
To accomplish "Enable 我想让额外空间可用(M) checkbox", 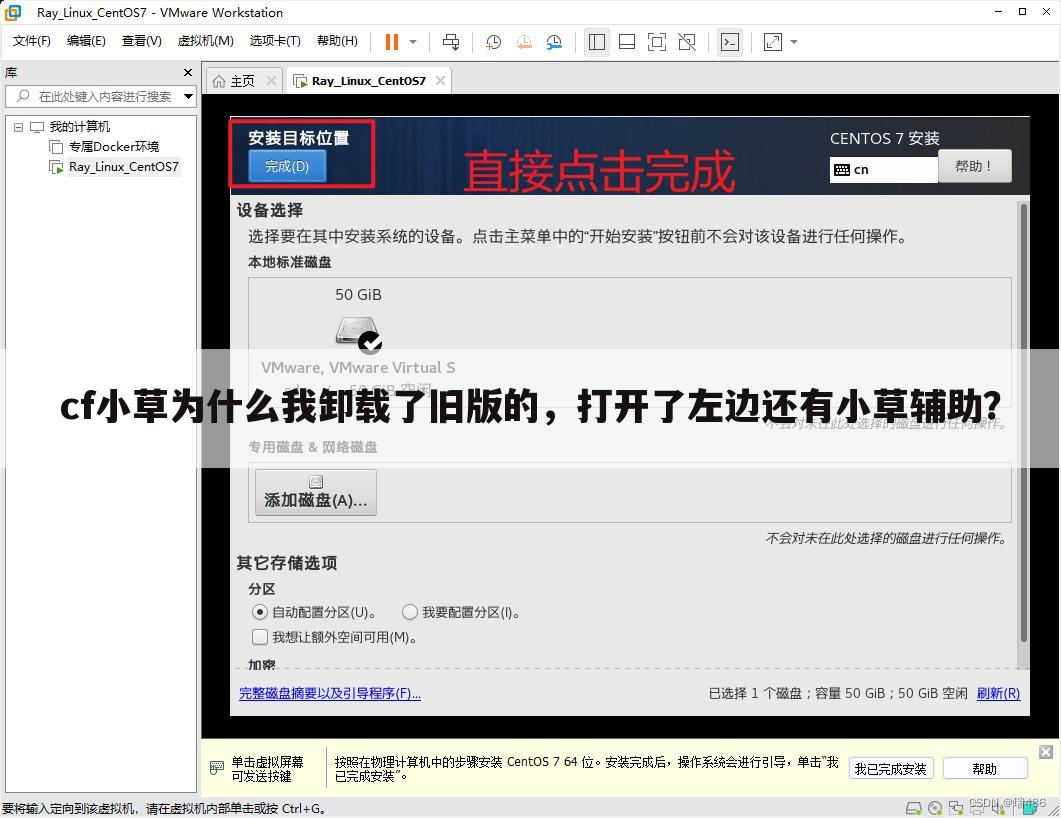I will pyautogui.click(x=260, y=637).
